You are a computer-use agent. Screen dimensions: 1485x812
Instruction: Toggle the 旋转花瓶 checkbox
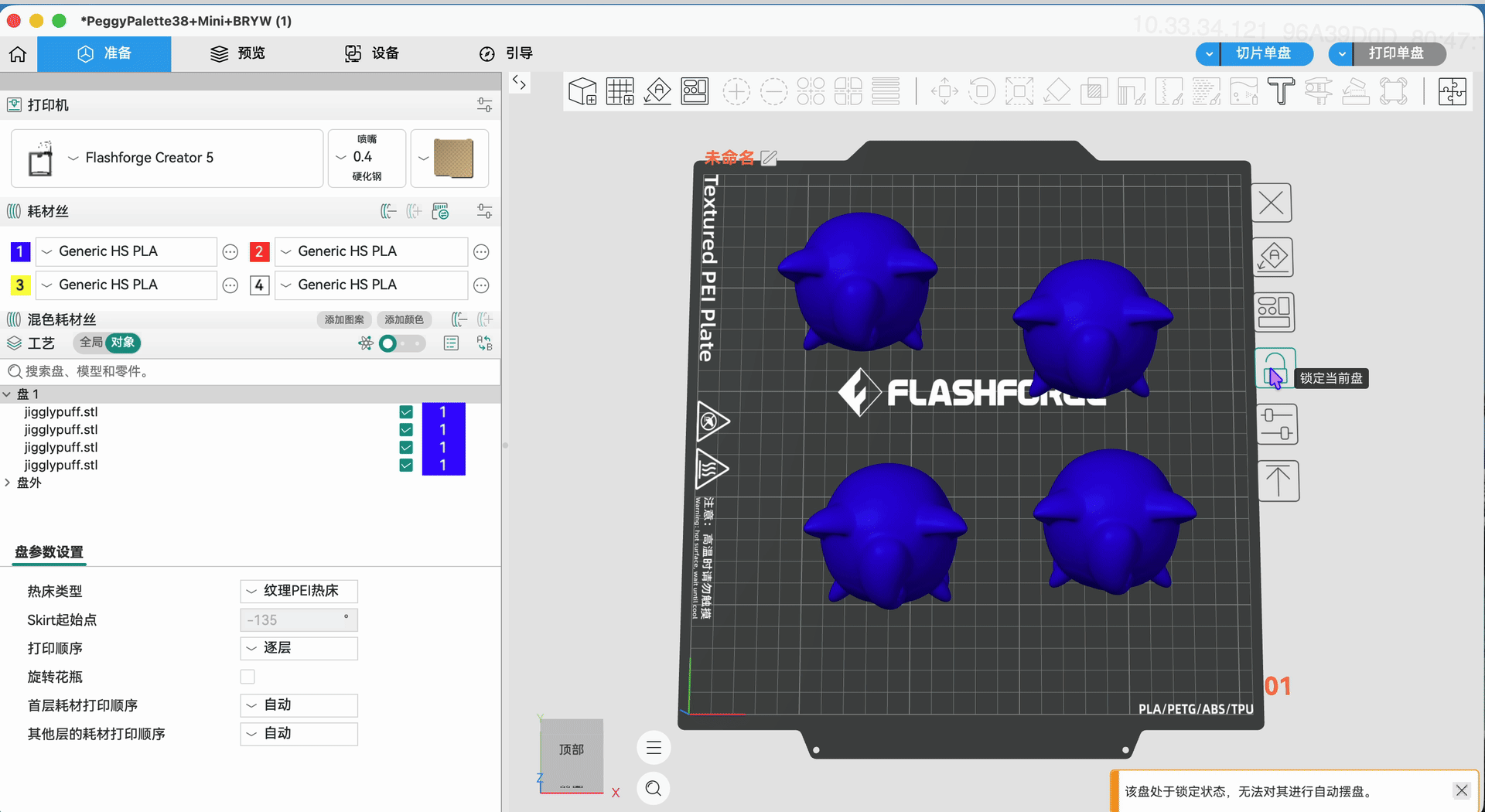pos(247,677)
